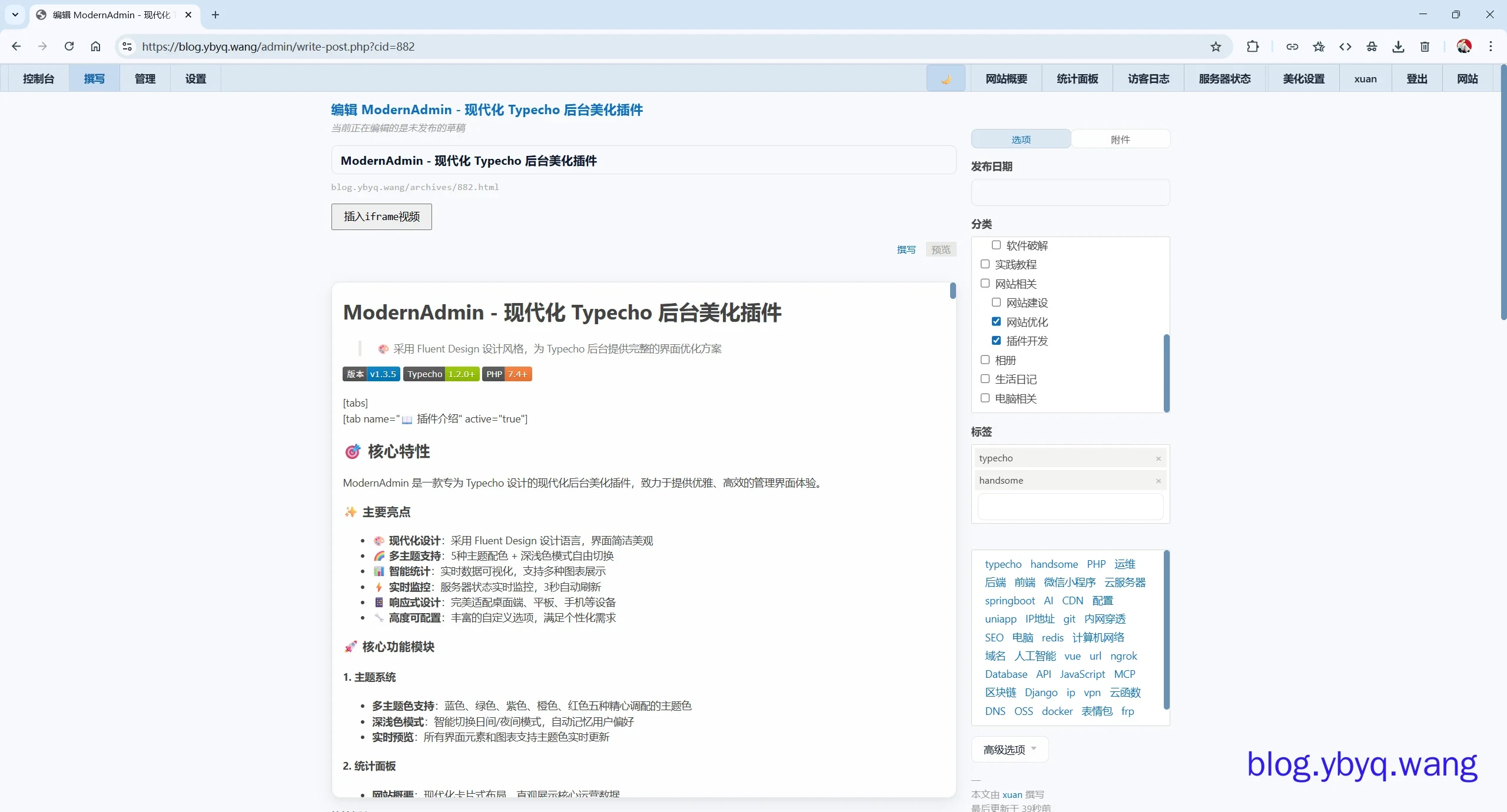Click the tag cloud scrollbar
The image size is (1507, 812).
pos(1167,630)
